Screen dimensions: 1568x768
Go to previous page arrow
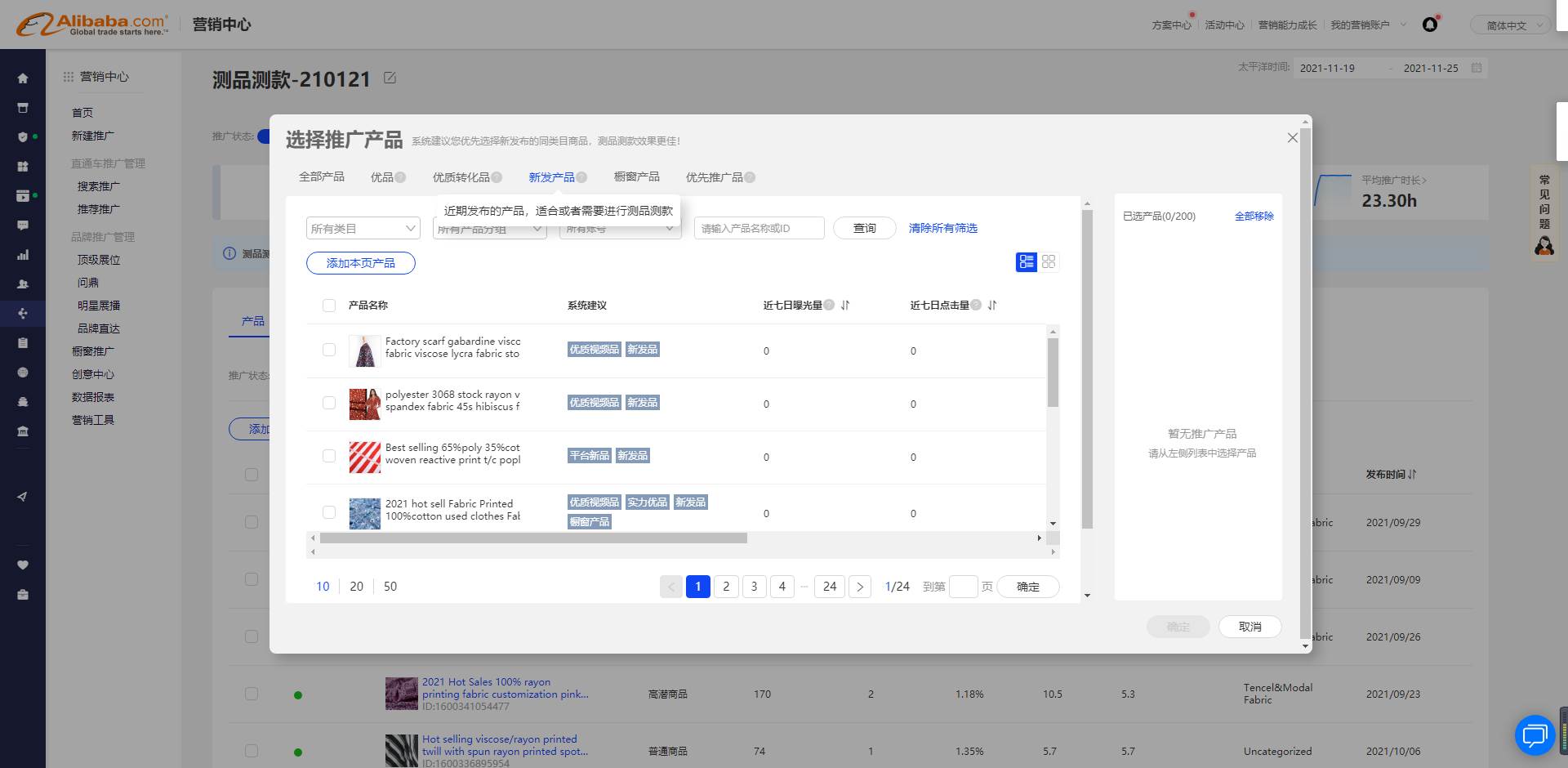coord(670,587)
